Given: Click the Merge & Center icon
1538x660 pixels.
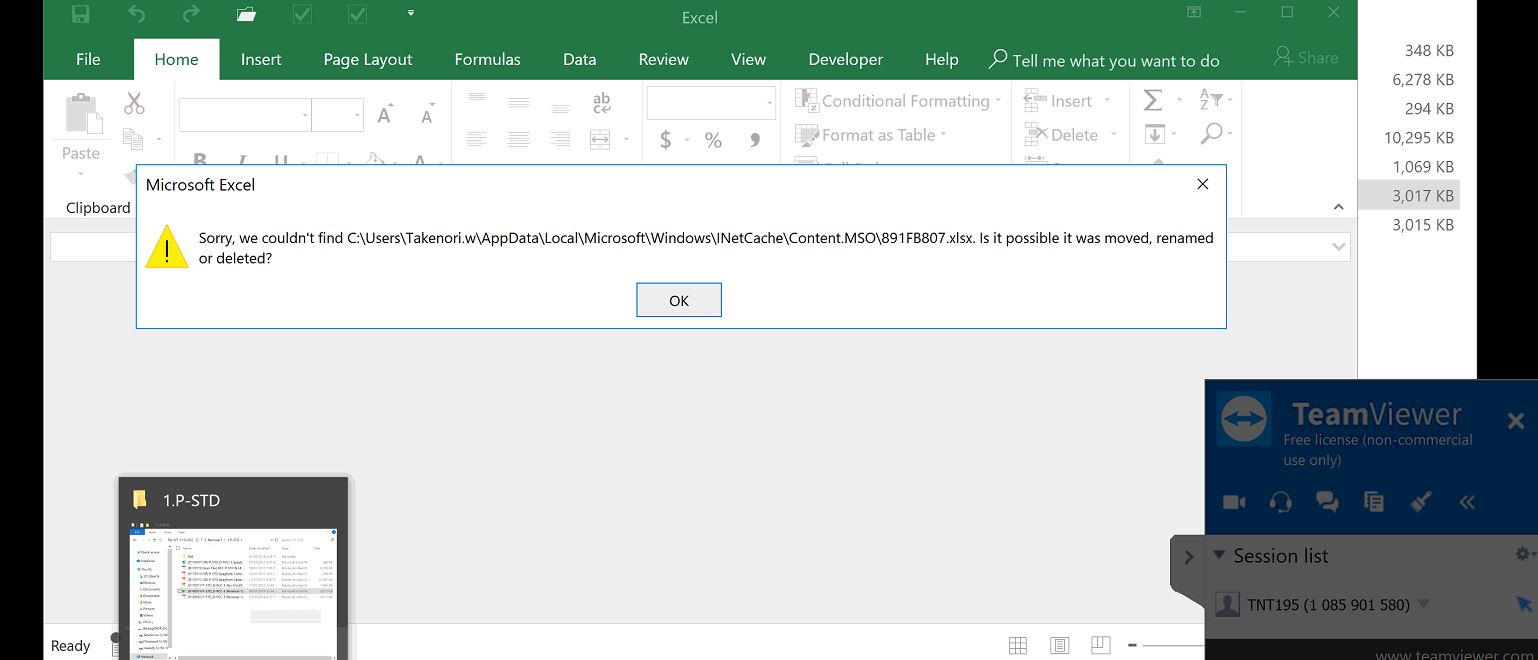Looking at the screenshot, I should pyautogui.click(x=601, y=140).
